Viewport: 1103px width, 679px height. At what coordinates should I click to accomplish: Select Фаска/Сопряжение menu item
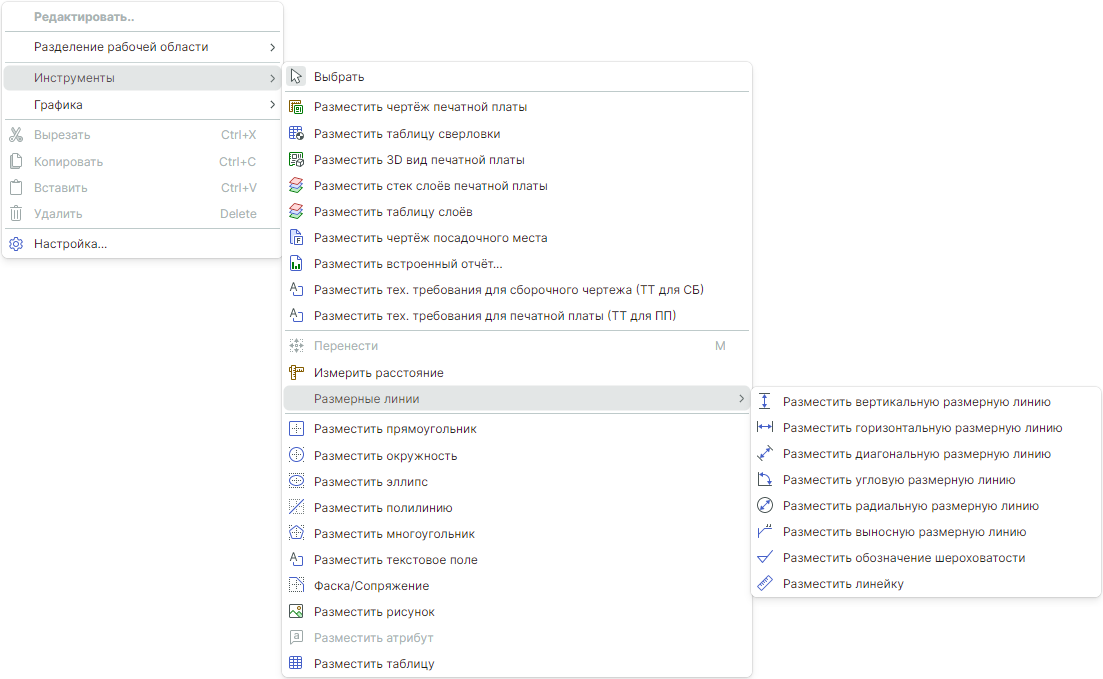click(x=371, y=586)
